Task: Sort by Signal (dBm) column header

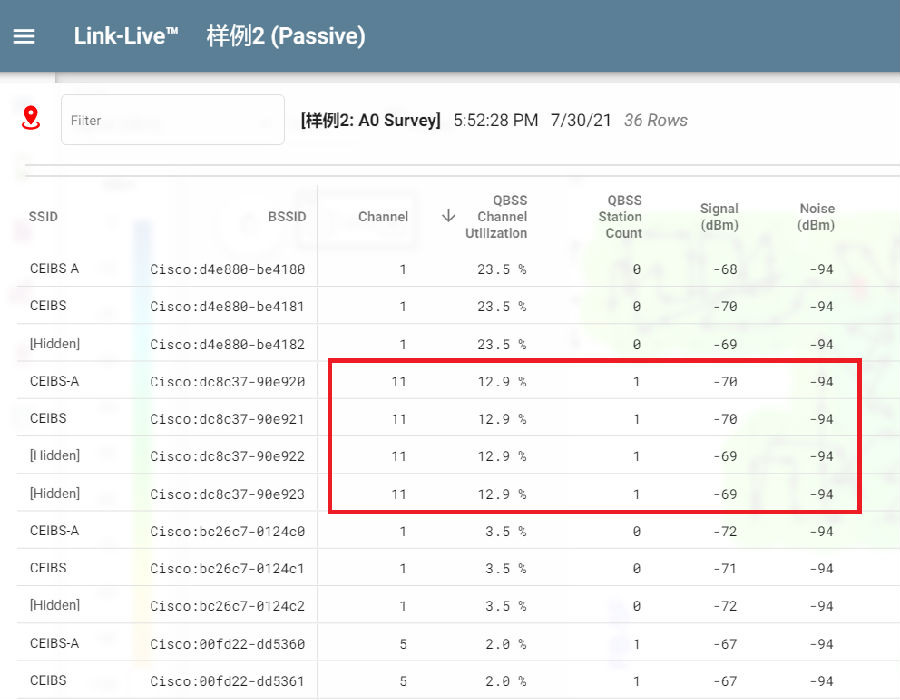Action: (718, 217)
